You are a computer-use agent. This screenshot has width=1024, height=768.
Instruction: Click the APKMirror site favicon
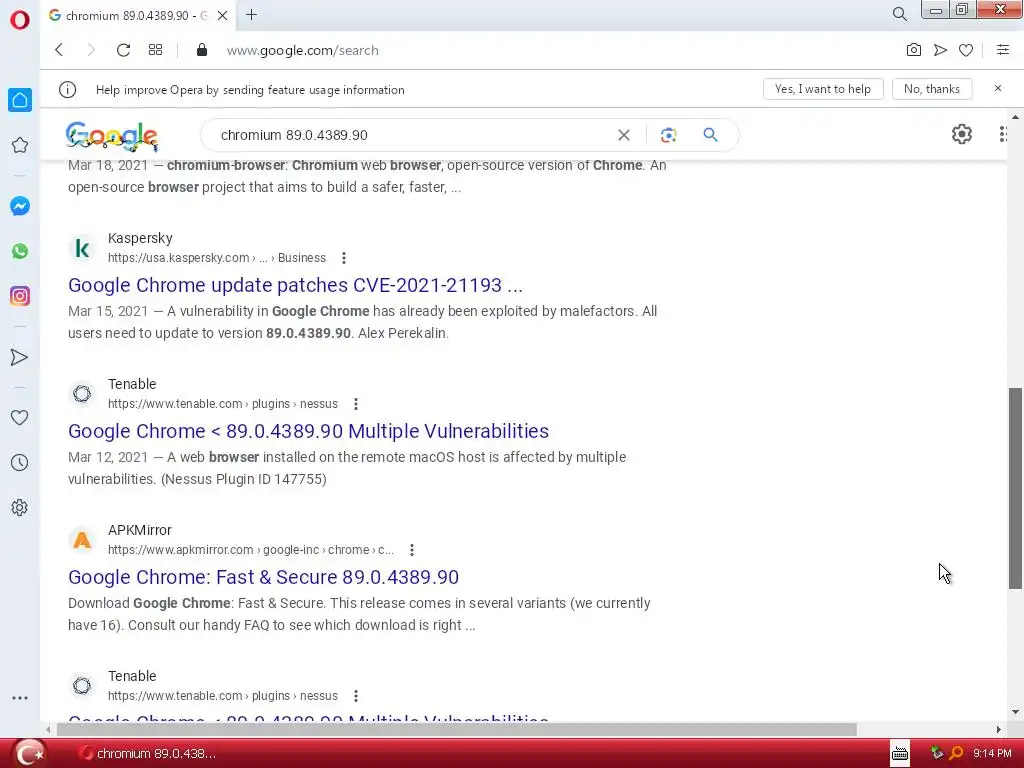[82, 540]
